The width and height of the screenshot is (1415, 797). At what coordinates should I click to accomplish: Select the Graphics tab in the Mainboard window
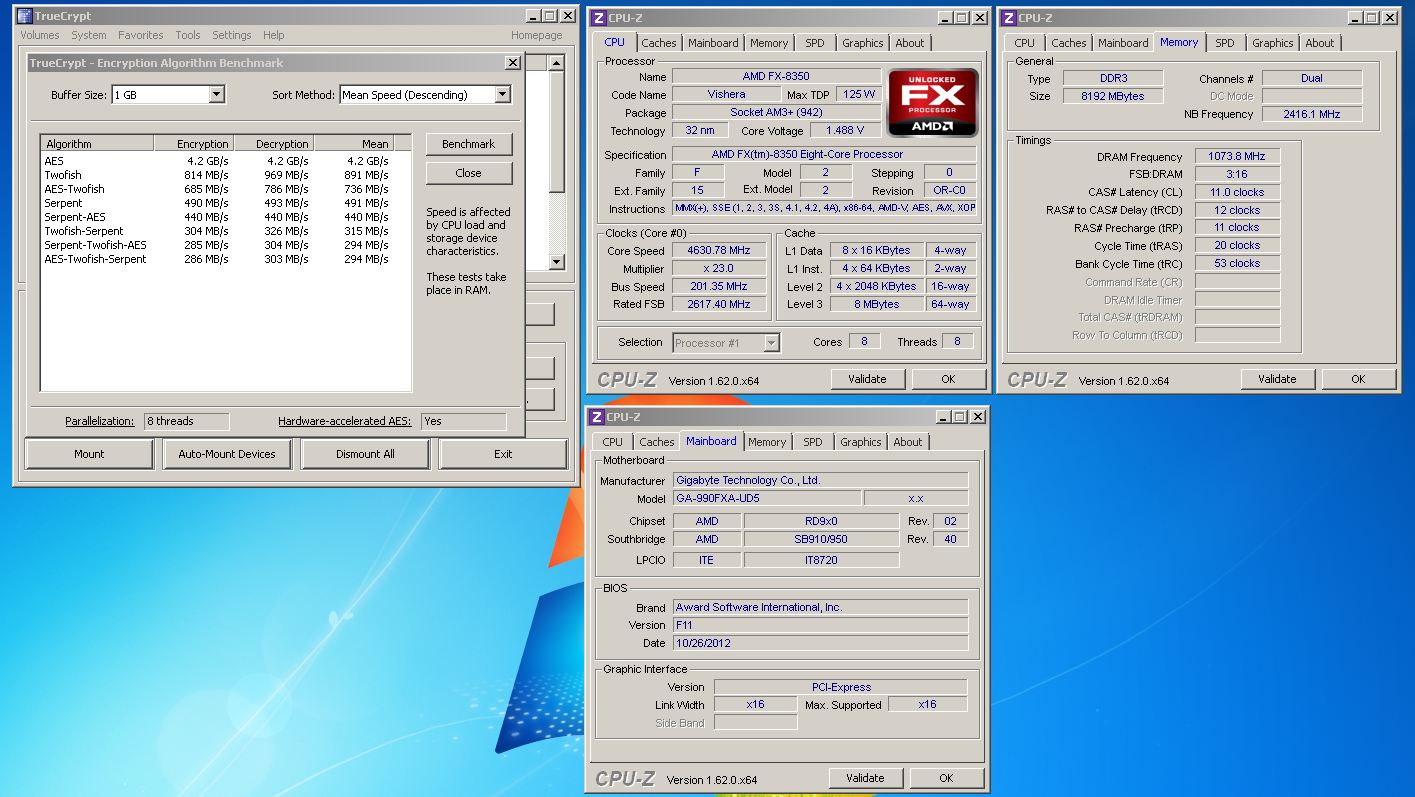tap(860, 442)
